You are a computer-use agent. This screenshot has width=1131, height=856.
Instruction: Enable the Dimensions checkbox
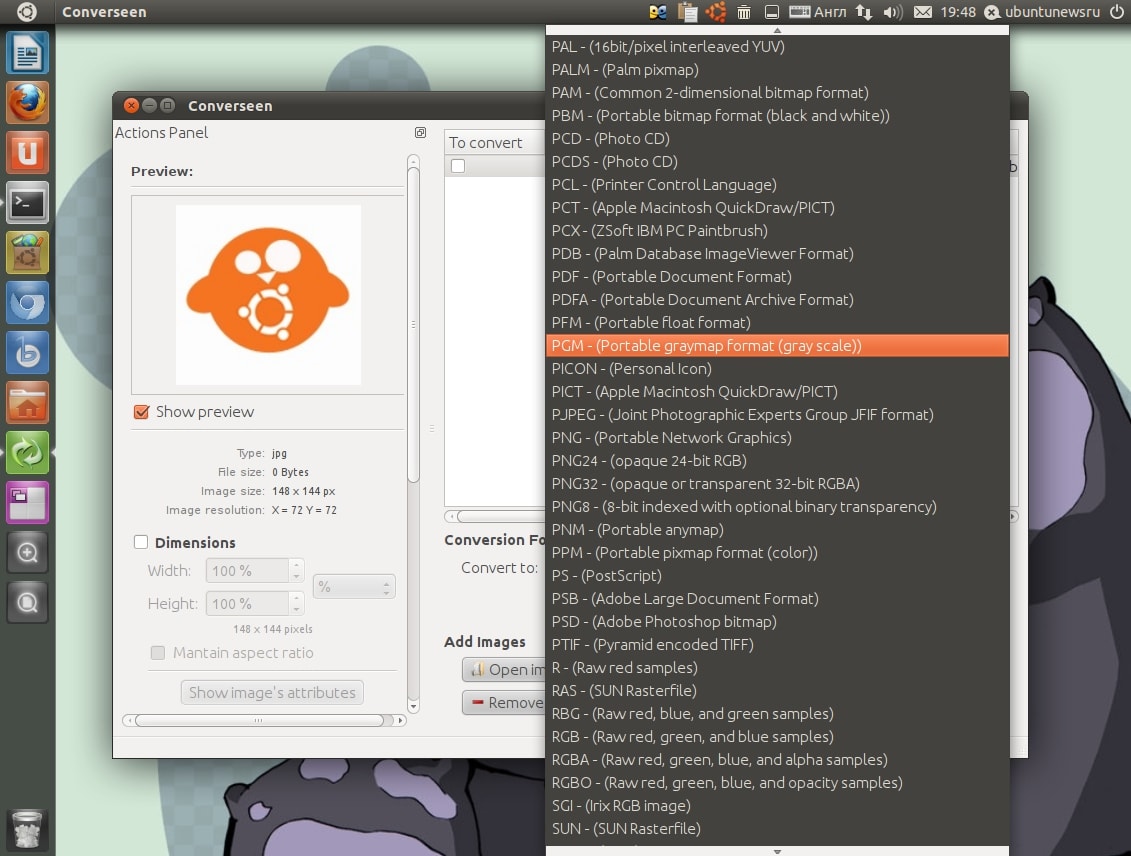click(141, 542)
